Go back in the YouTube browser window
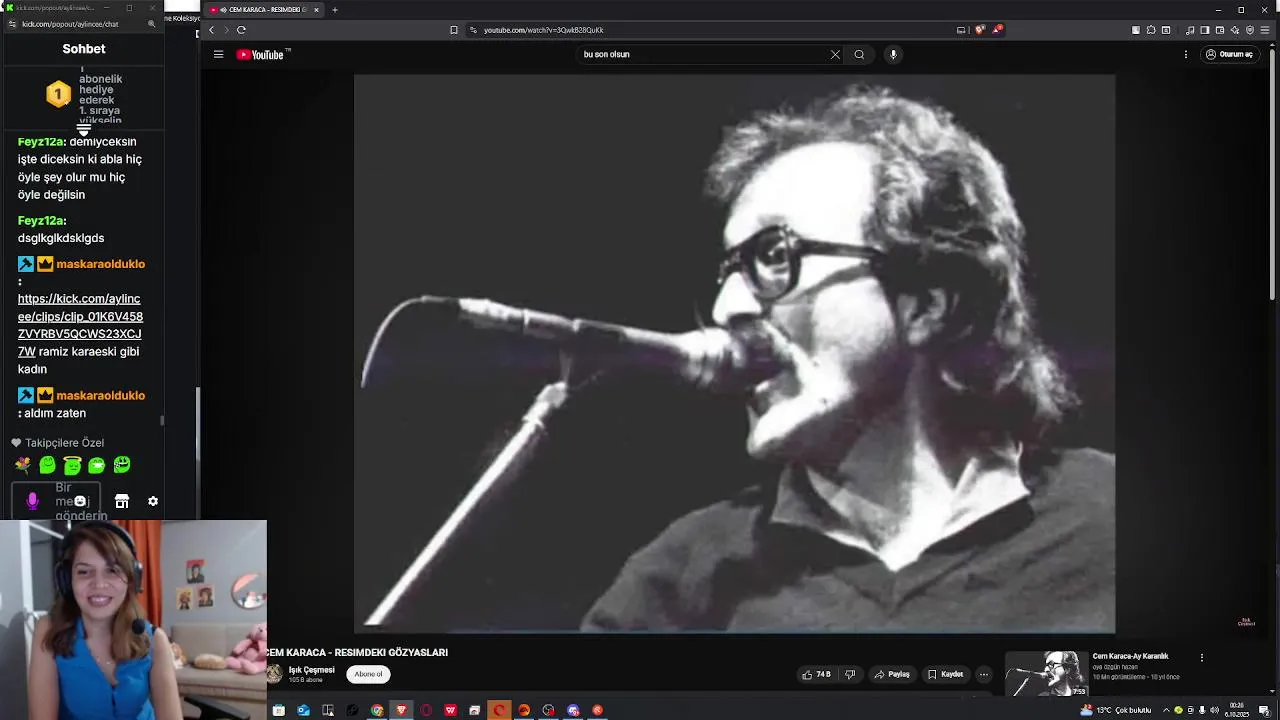 [x=211, y=30]
